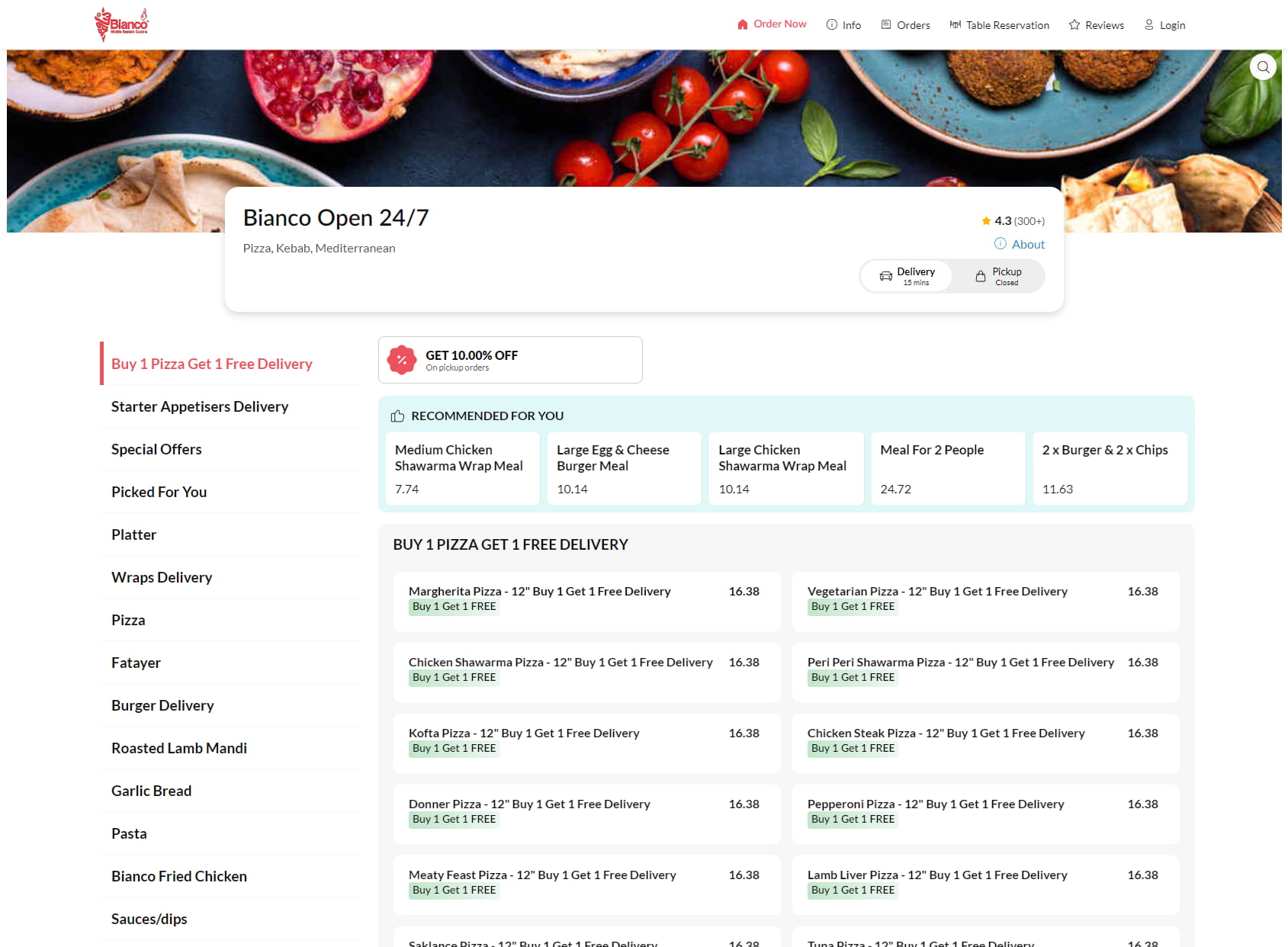This screenshot has height=947, width=1288.
Task: Select Buy 1 Pizza Get 1 Free Delivery category
Action: 230,364
